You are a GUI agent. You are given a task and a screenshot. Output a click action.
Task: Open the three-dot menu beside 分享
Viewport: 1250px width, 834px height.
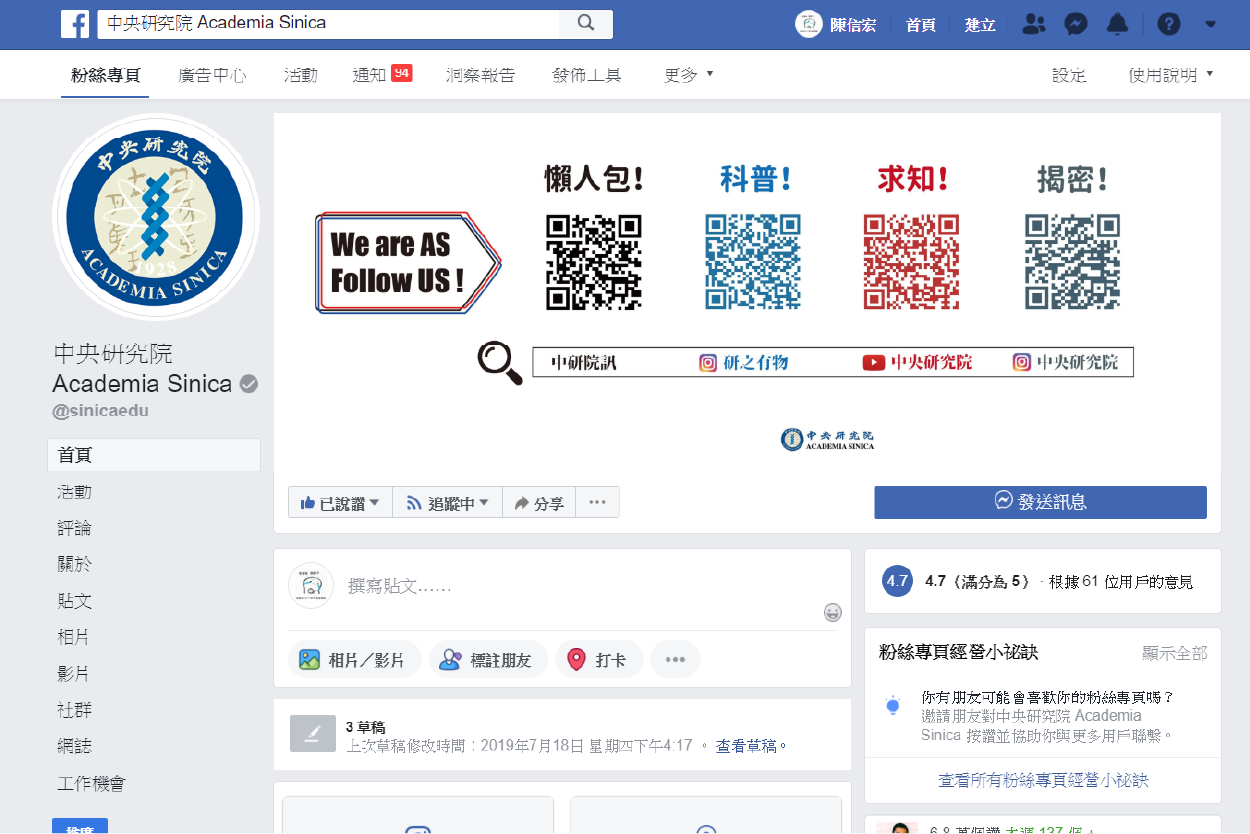pyautogui.click(x=597, y=503)
